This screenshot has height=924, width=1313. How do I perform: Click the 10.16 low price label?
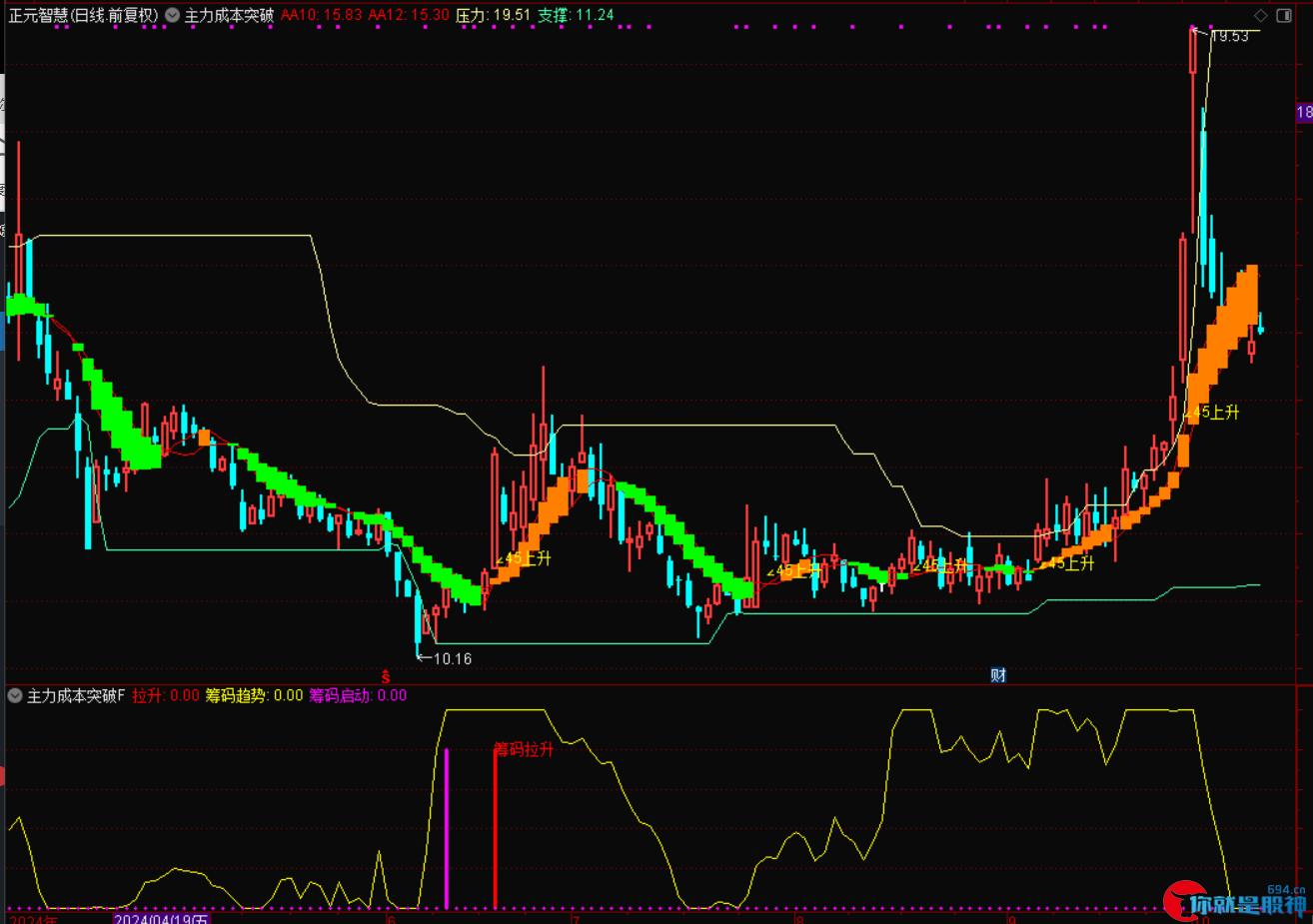[x=453, y=658]
